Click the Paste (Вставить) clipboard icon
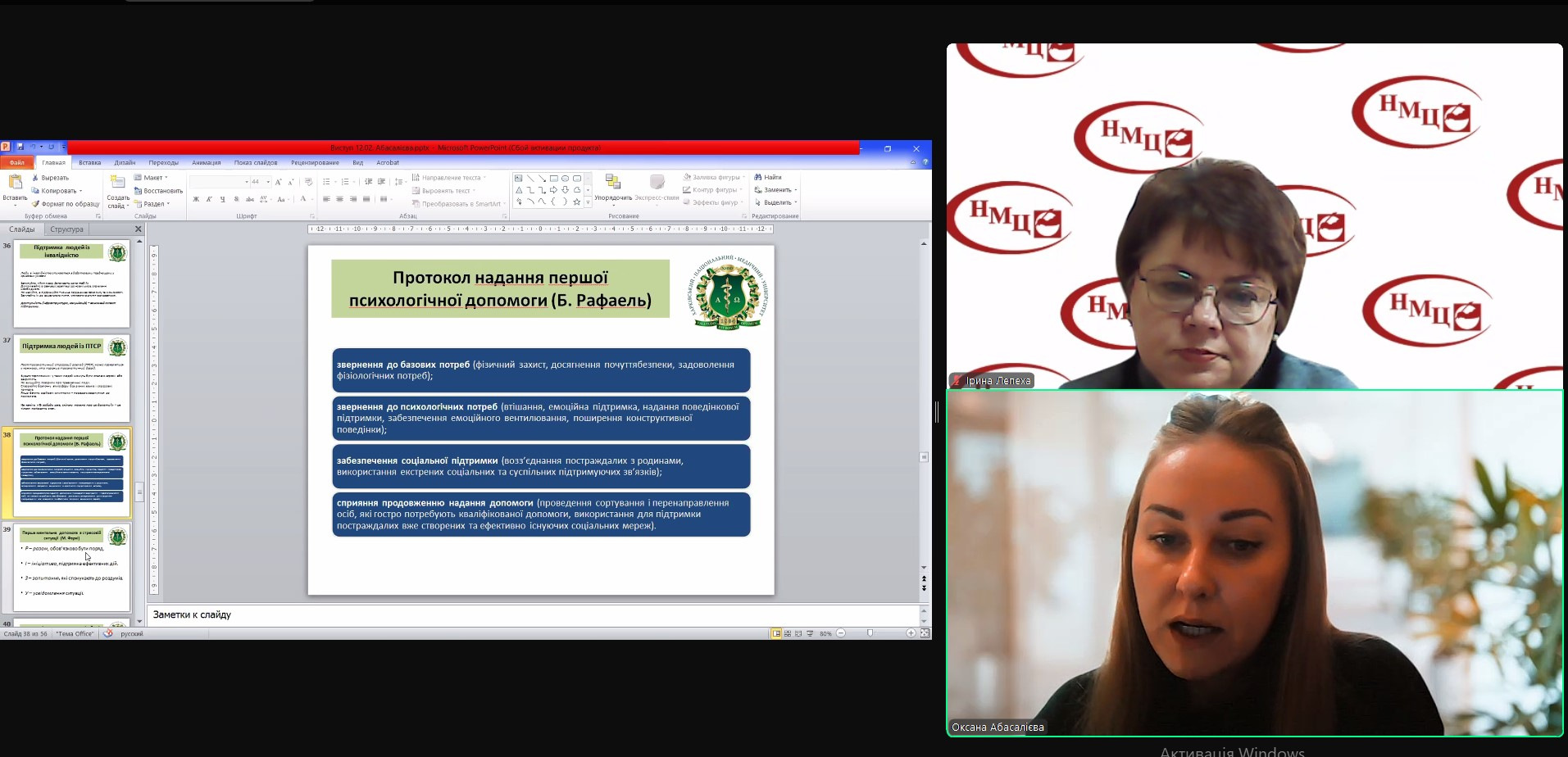Image resolution: width=1568 pixels, height=757 pixels. click(15, 183)
